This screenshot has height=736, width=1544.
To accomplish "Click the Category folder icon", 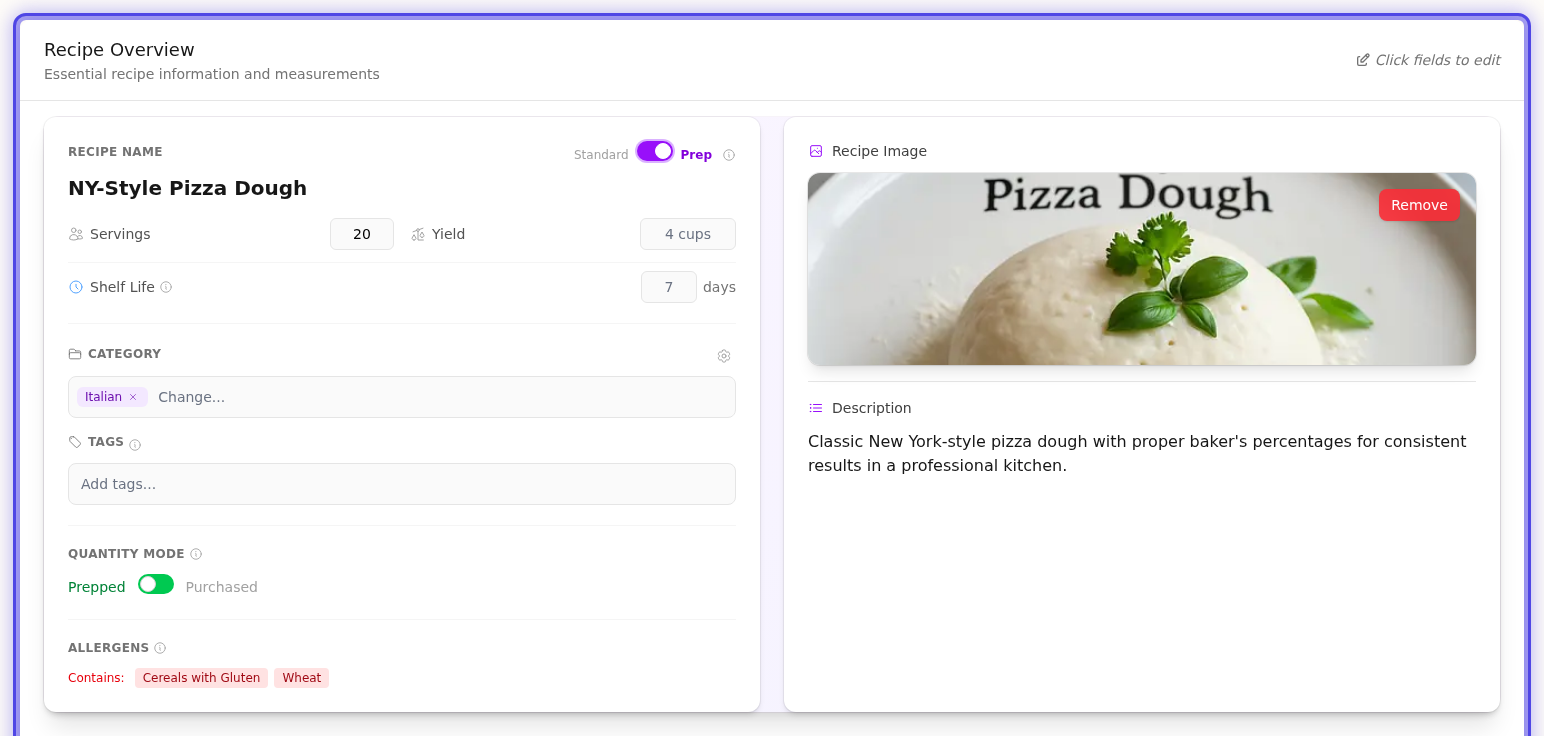I will (75, 353).
